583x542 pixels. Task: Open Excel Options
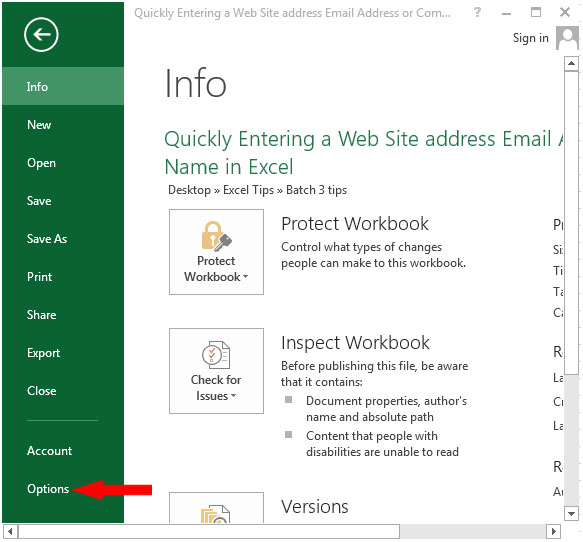click(63, 488)
